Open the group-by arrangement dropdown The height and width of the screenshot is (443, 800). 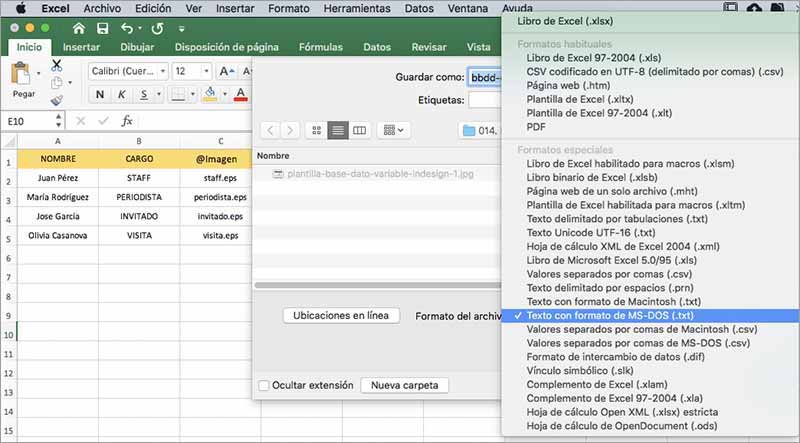(393, 130)
